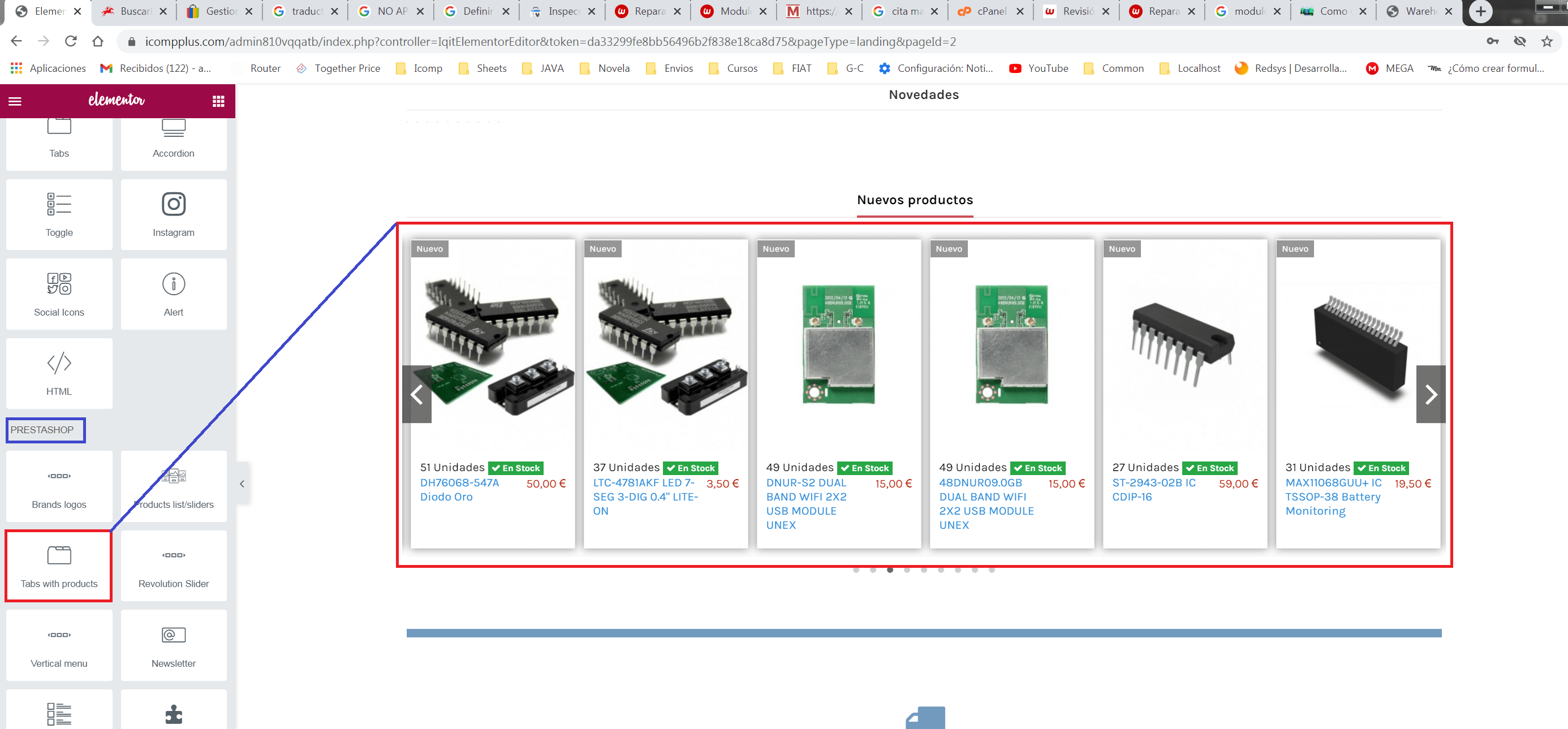Open the Novela bookmarks folder
This screenshot has height=729, width=1568.
pos(605,68)
